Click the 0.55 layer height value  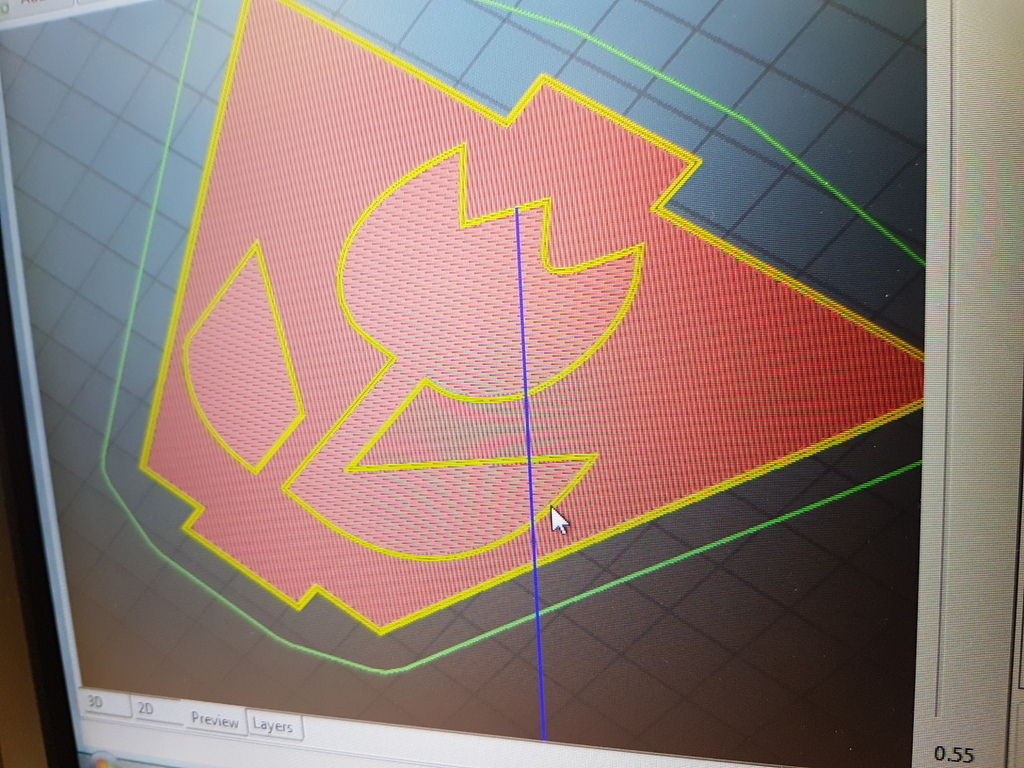[954, 754]
